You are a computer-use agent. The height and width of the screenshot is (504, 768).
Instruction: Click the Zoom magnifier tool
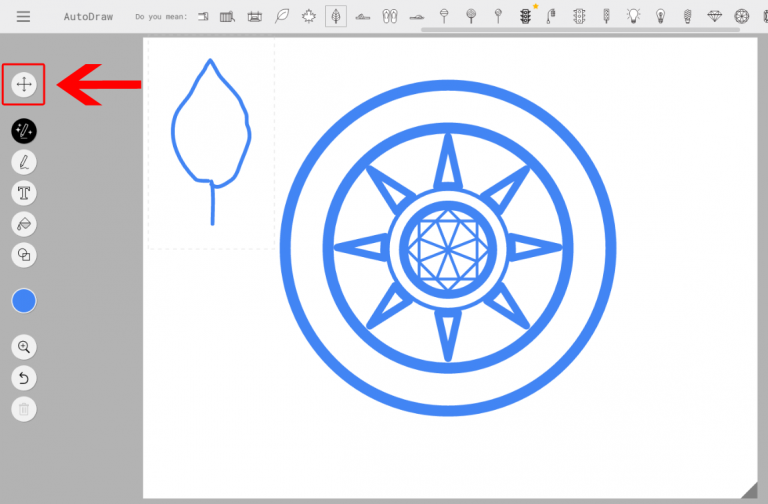[24, 347]
